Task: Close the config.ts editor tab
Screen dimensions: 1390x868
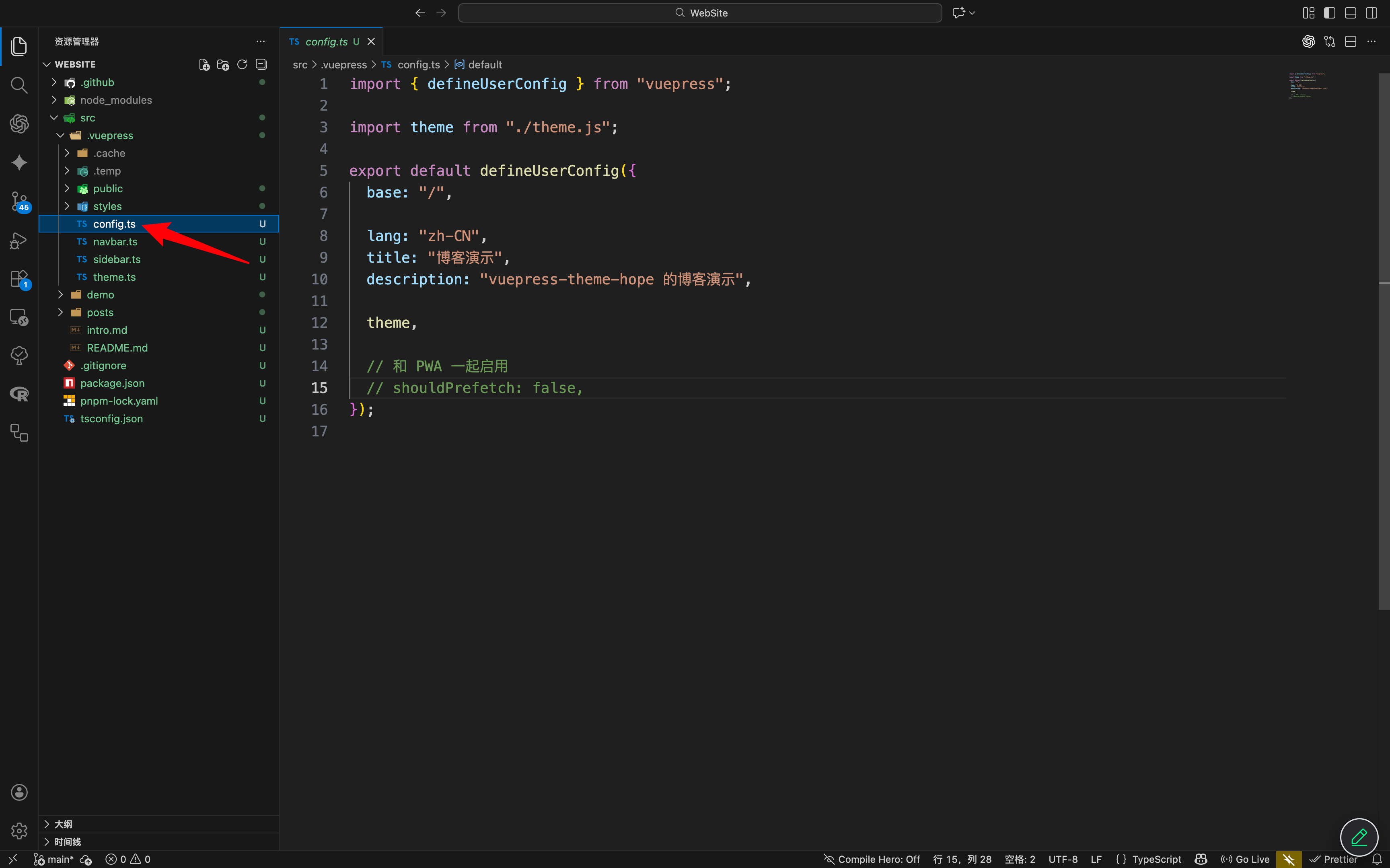Action: click(371, 41)
